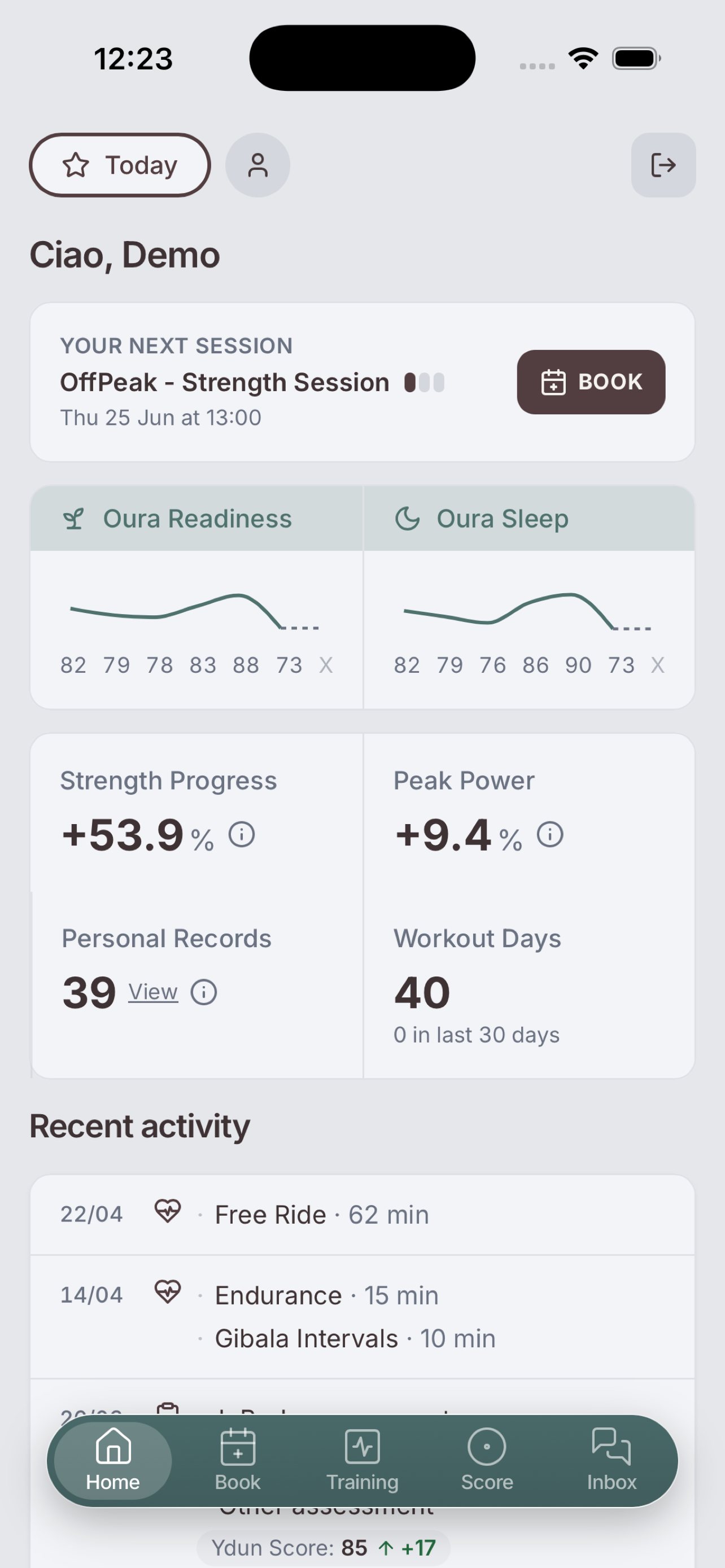The width and height of the screenshot is (725, 1568).
Task: Switch to the Book tab
Action: click(x=237, y=1460)
